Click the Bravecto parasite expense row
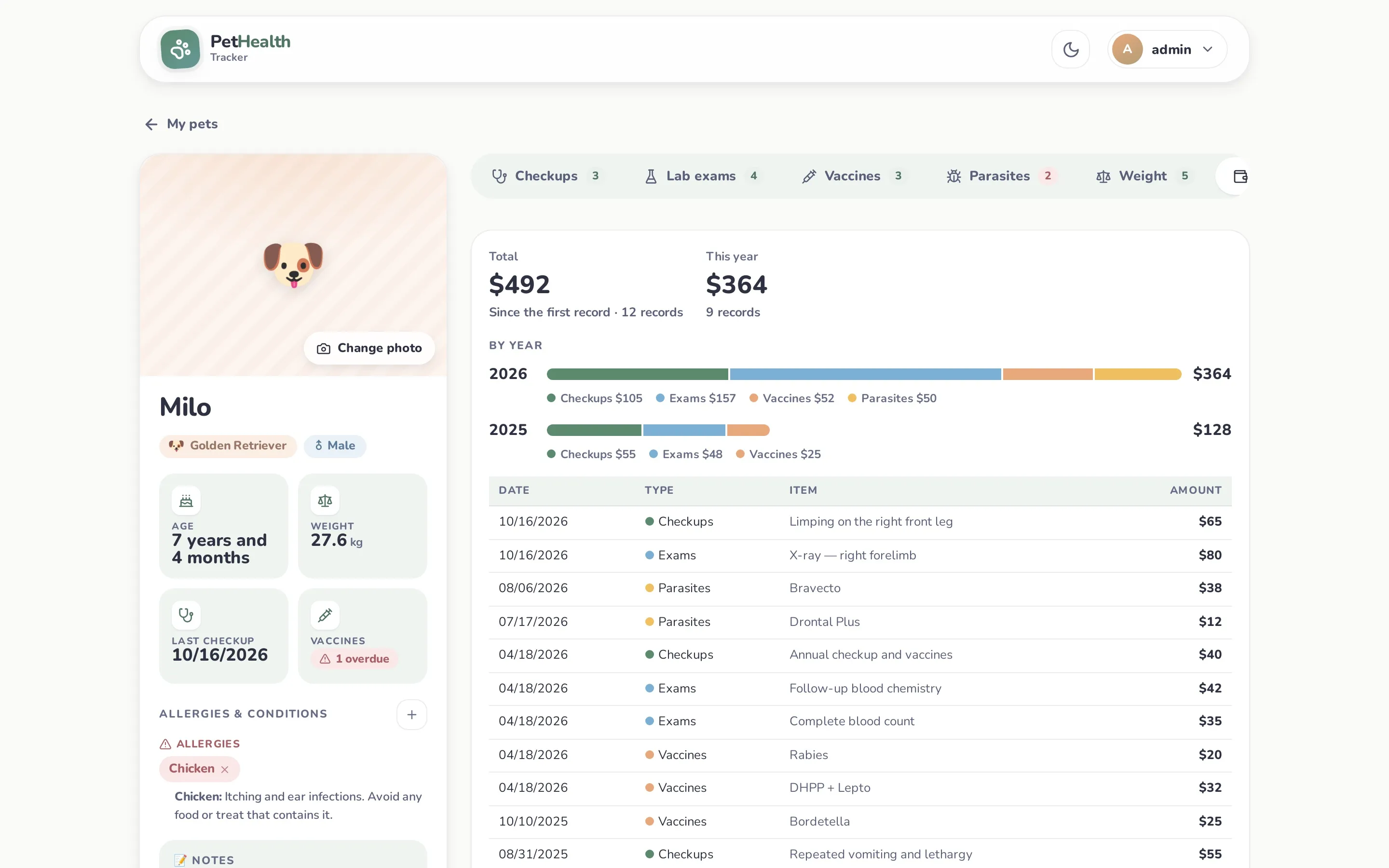 (860, 588)
